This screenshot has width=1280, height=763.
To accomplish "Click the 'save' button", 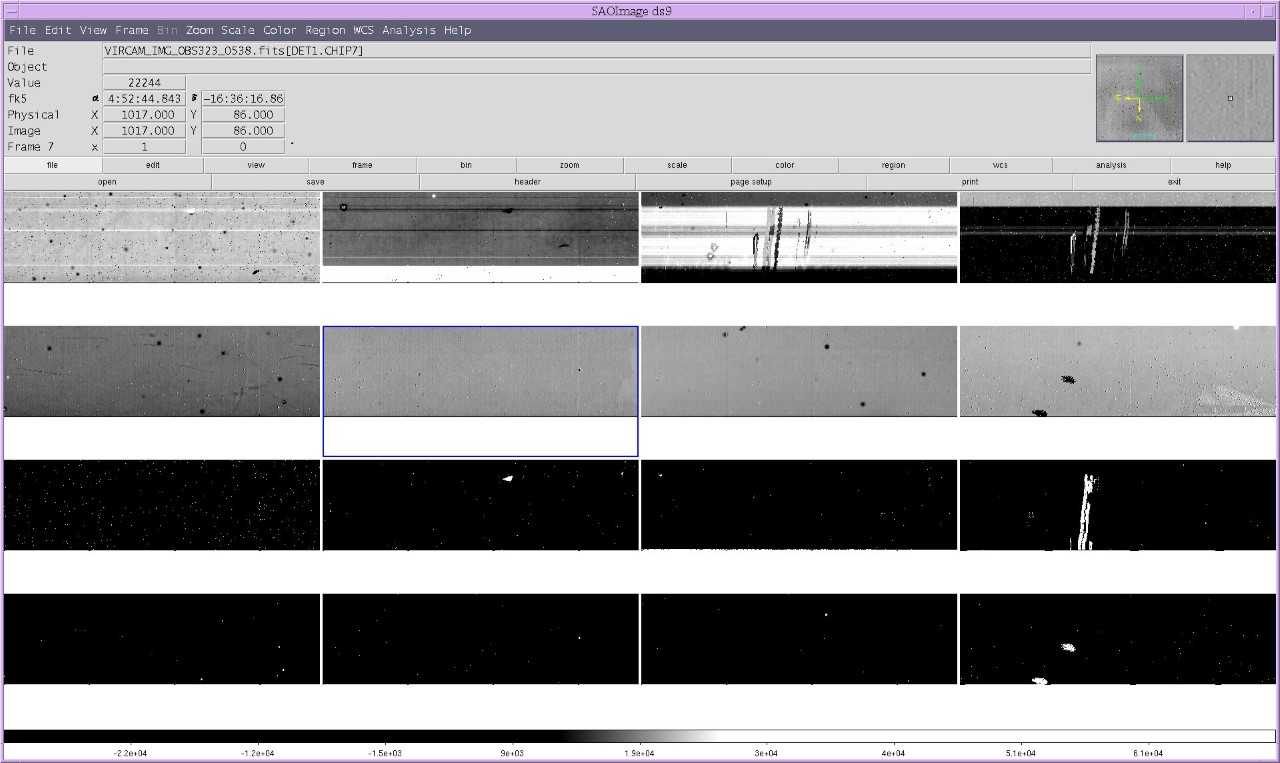I will coord(315,182).
